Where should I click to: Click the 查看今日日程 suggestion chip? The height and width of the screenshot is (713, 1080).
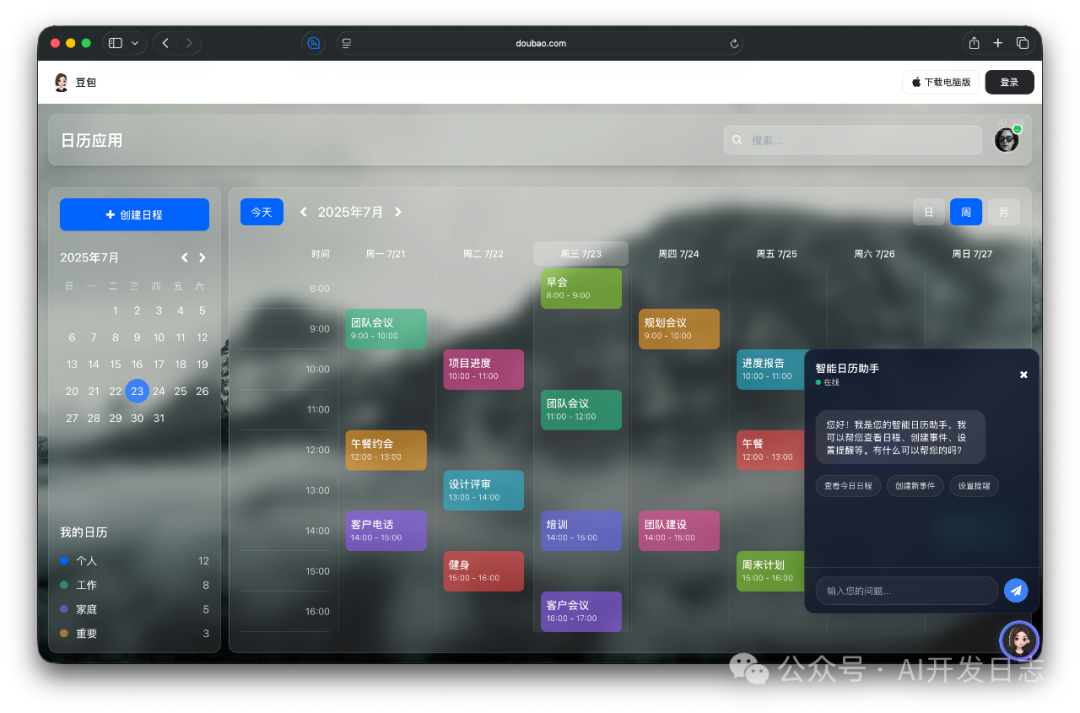848,486
